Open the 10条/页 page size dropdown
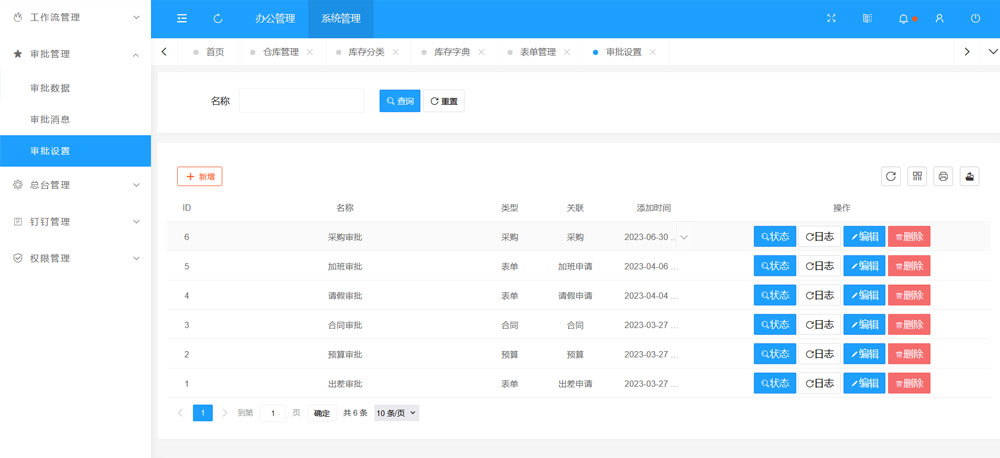 coord(397,413)
